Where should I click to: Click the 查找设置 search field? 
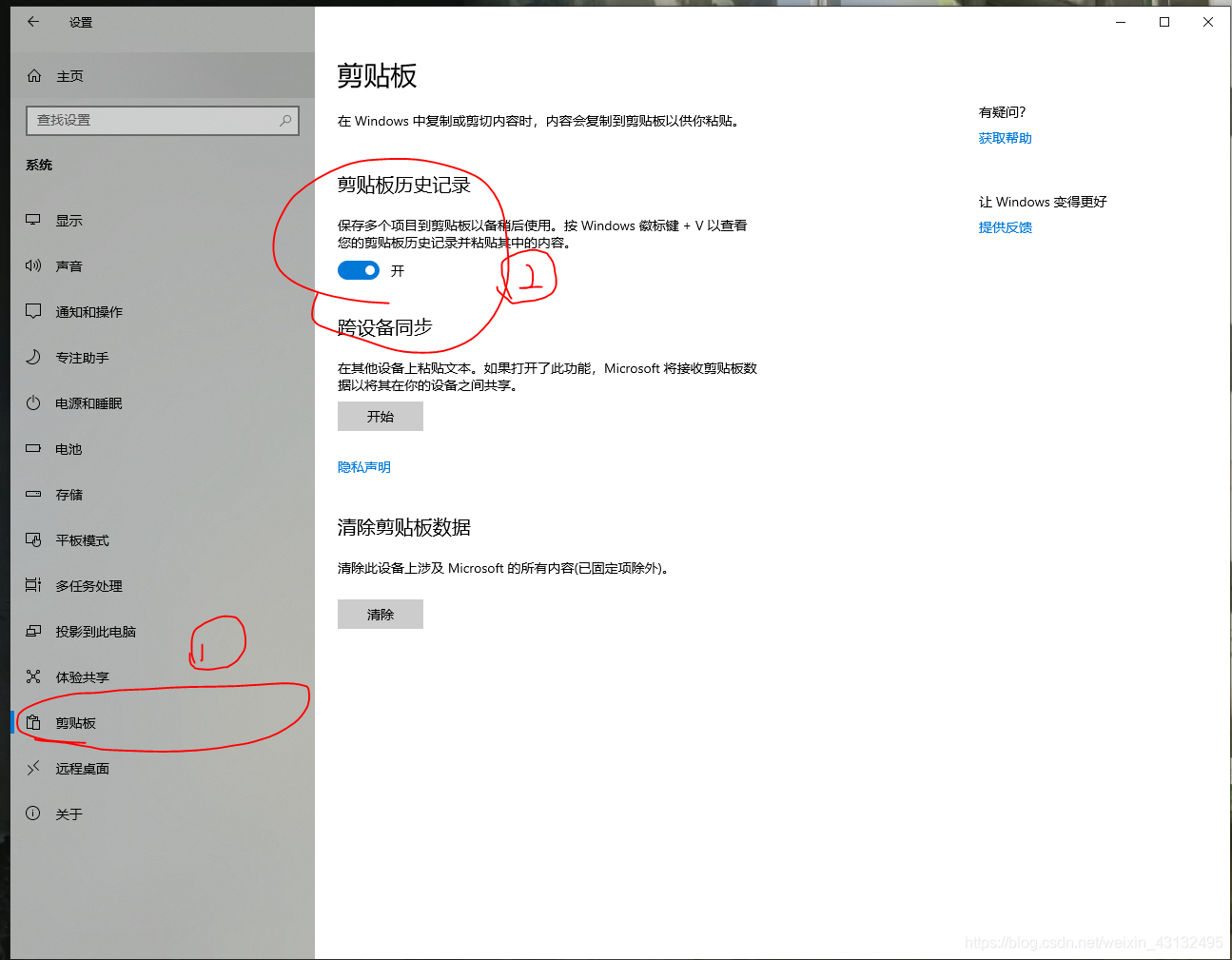click(163, 120)
